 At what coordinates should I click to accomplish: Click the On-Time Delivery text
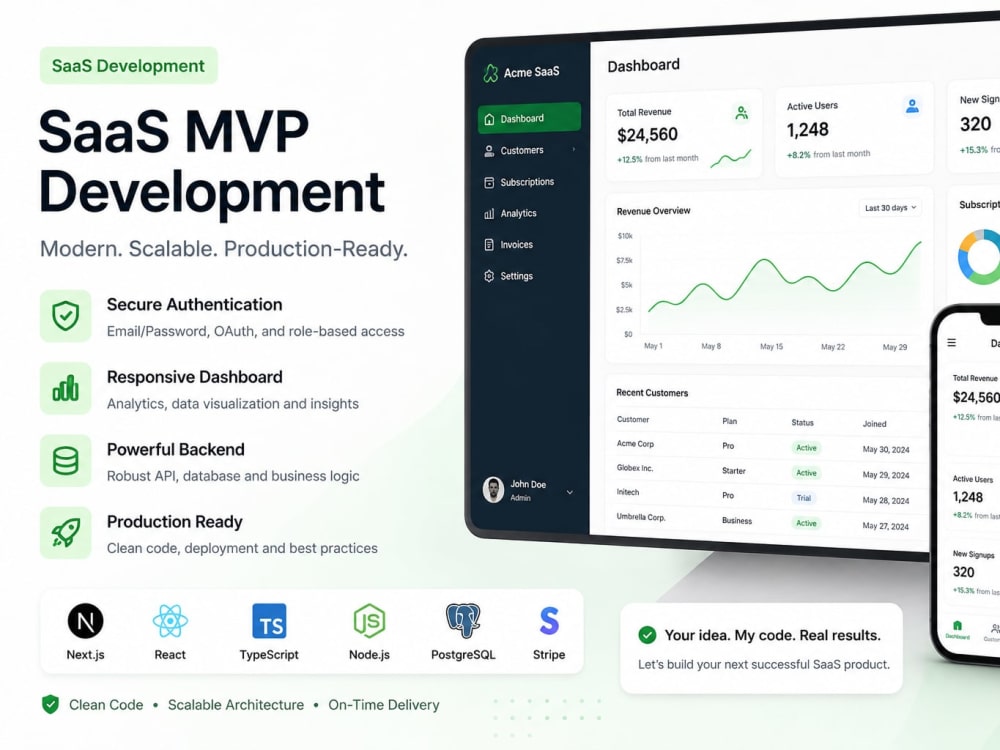coord(384,705)
